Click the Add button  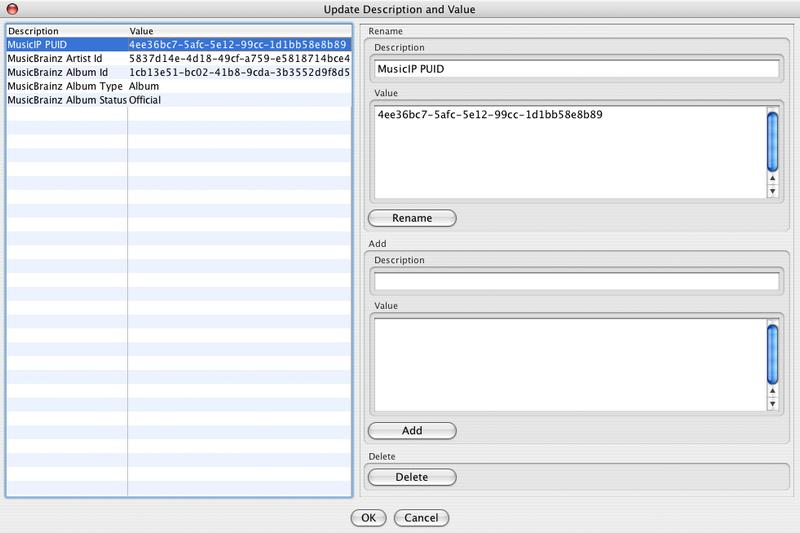click(x=412, y=430)
